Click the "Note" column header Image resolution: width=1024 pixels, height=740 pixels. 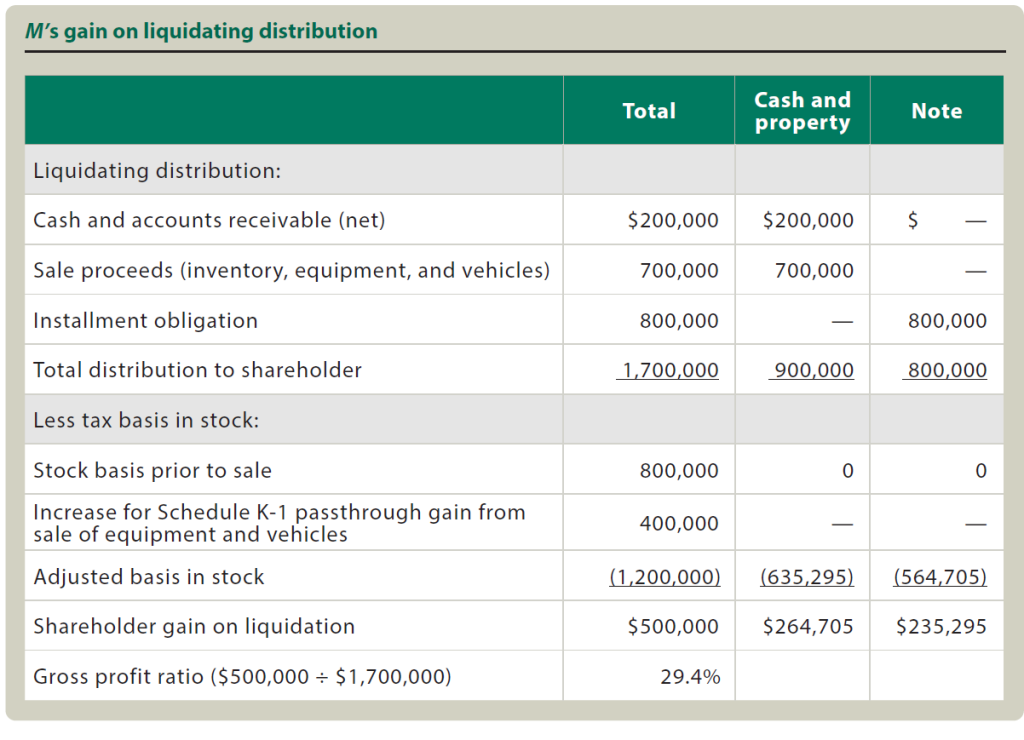pyautogui.click(x=936, y=111)
